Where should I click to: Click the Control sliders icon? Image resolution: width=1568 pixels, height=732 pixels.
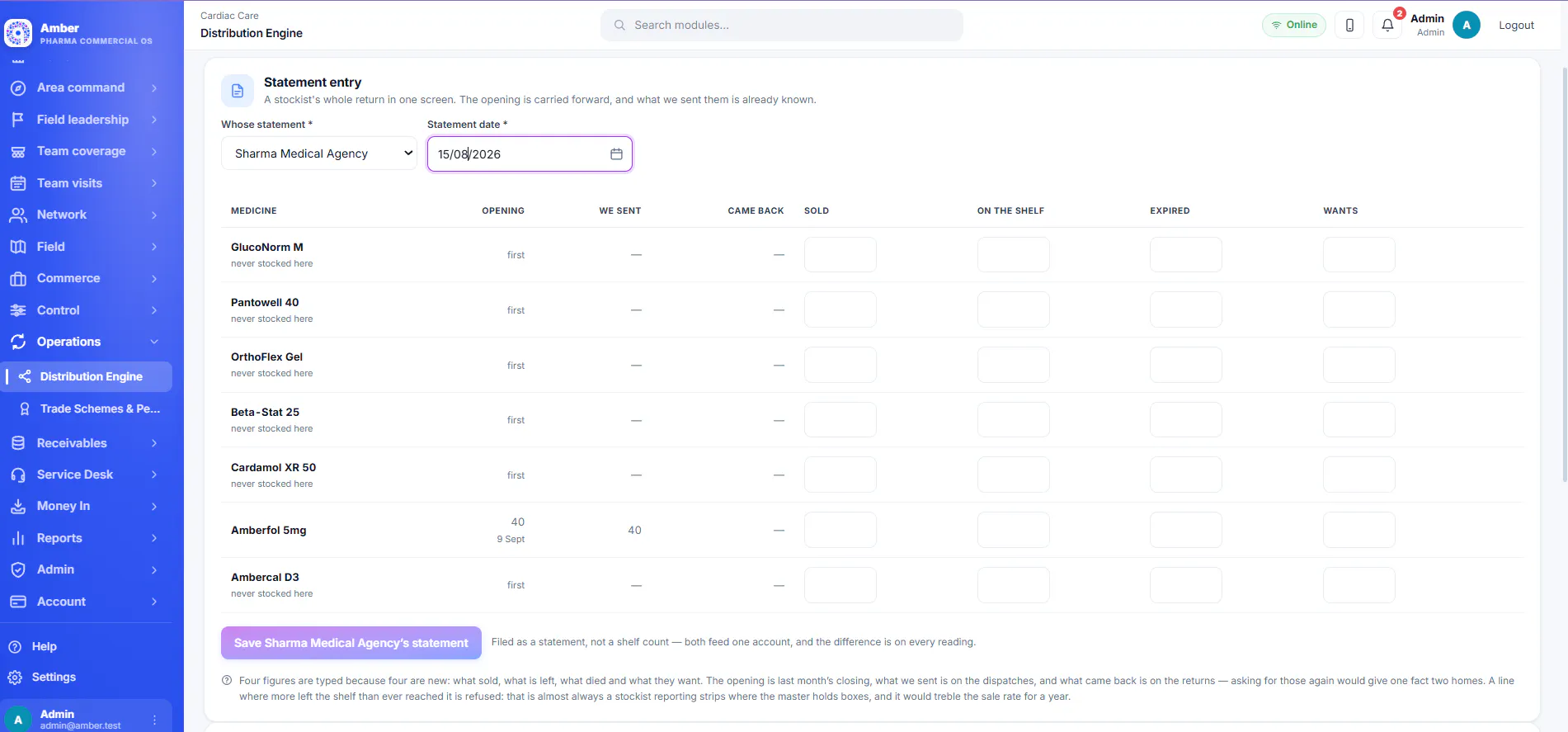point(18,310)
